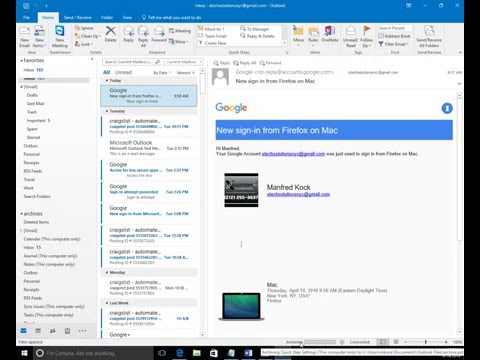This screenshot has width=480, height=360.
Task: Collapse the Monday message group
Action: (x=107, y=273)
